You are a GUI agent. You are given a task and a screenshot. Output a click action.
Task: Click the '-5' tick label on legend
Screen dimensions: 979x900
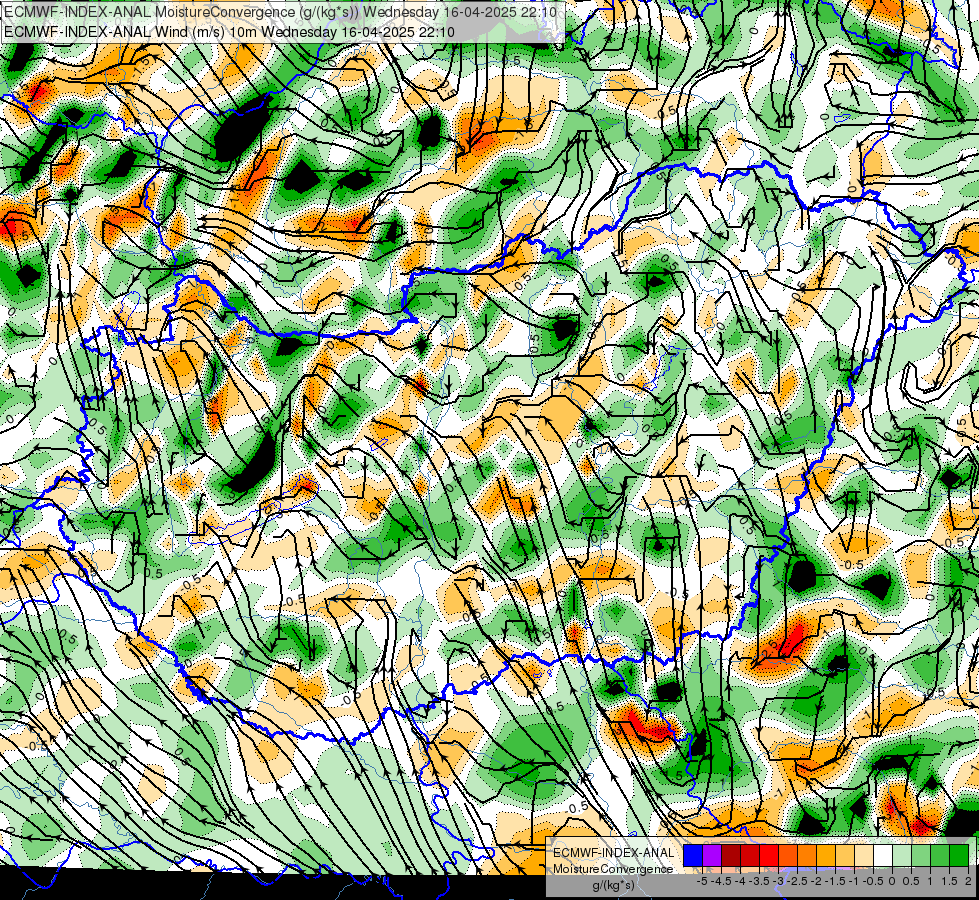pos(702,881)
